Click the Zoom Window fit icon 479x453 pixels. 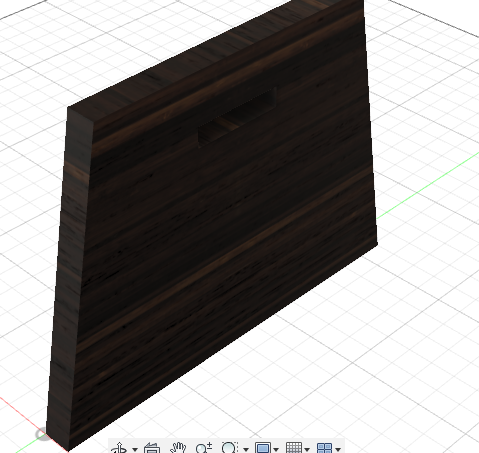[230, 448]
